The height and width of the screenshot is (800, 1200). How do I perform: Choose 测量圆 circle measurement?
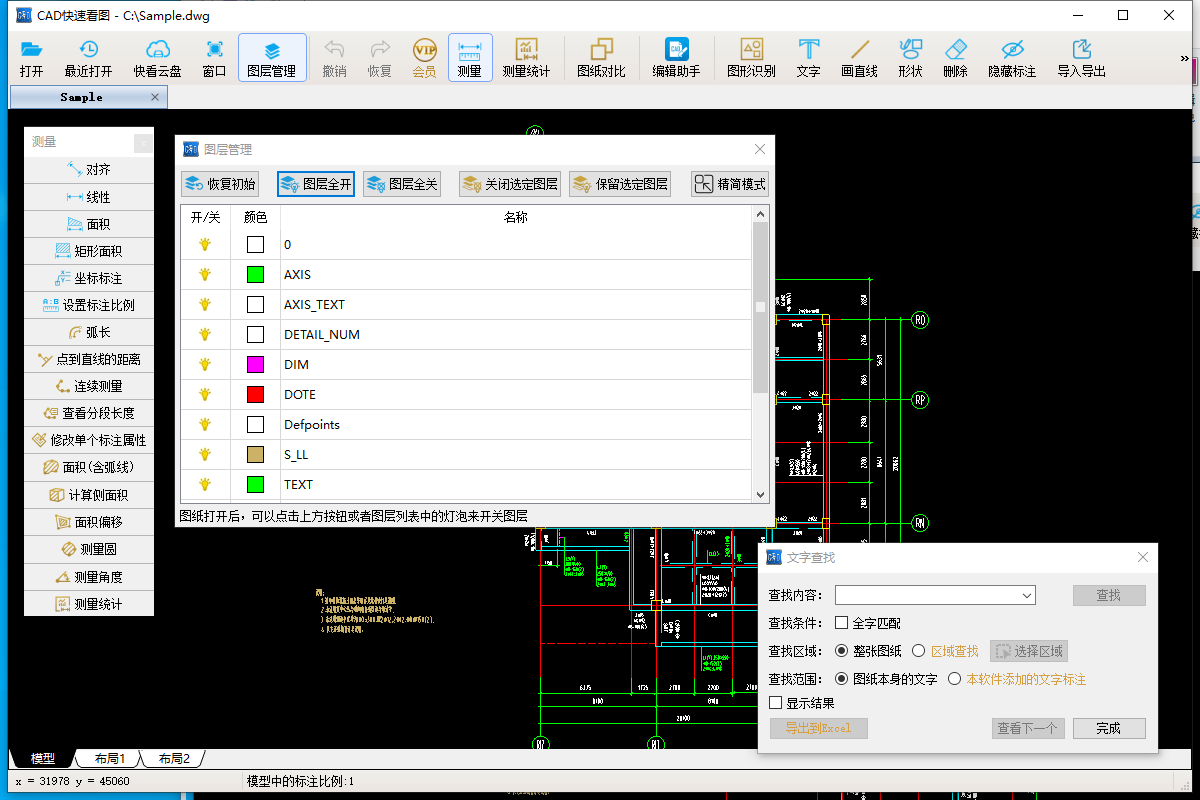click(89, 549)
